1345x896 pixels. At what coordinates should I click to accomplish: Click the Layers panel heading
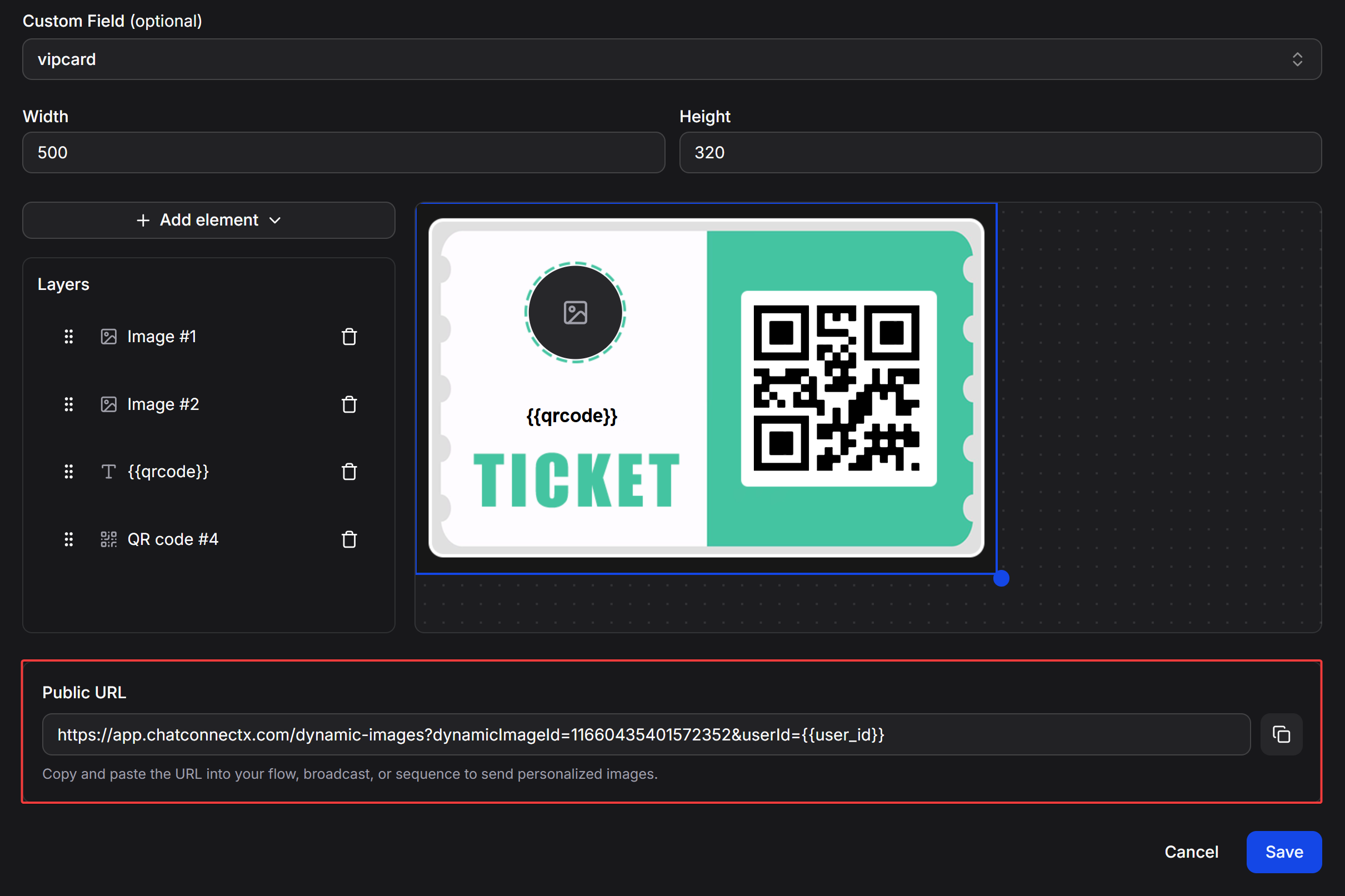coord(63,284)
